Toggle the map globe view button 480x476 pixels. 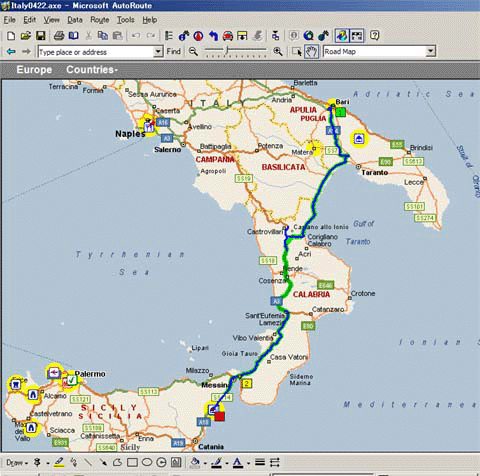(x=342, y=35)
